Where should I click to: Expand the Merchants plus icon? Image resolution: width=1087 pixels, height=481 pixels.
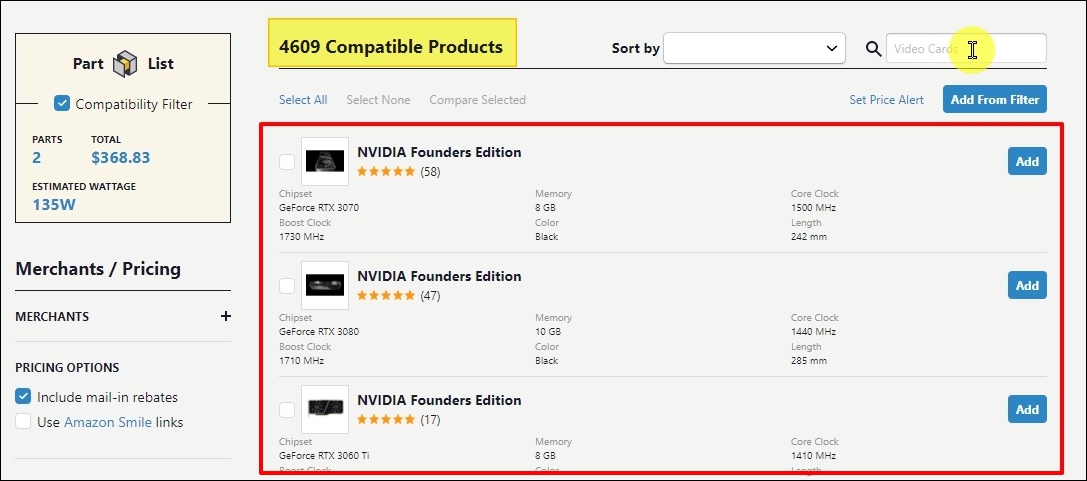225,316
